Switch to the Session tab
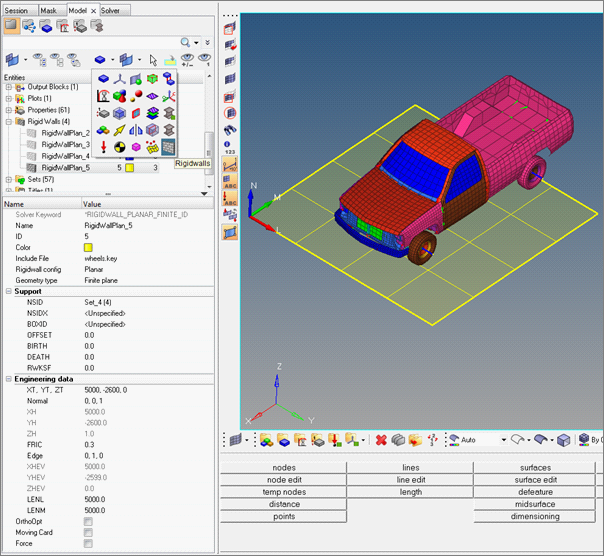This screenshot has width=604, height=556. point(16,11)
